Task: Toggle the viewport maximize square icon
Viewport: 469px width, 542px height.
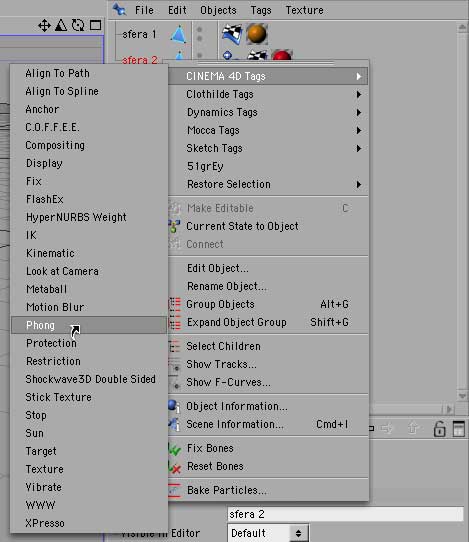Action: pyautogui.click(x=95, y=25)
